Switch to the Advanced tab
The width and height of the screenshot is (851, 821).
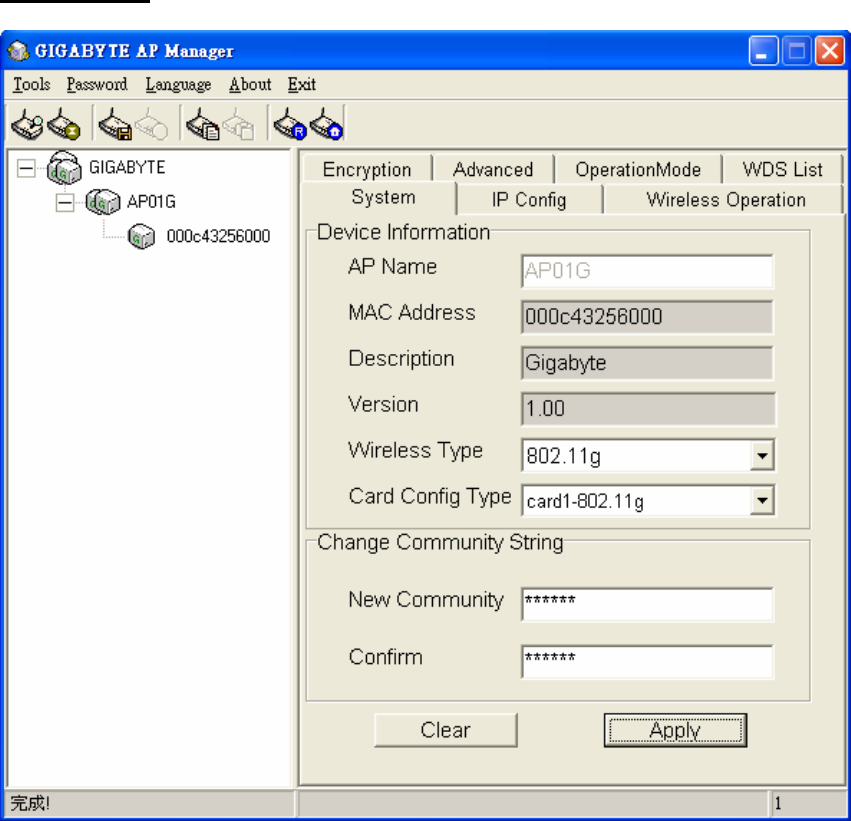pos(493,169)
